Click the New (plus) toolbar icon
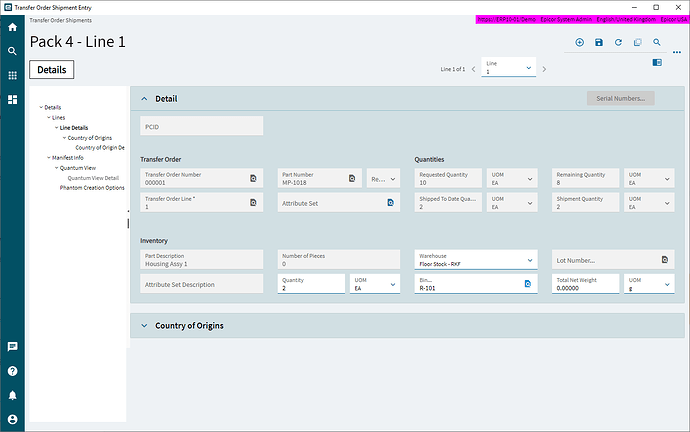The width and height of the screenshot is (690, 432). (580, 42)
